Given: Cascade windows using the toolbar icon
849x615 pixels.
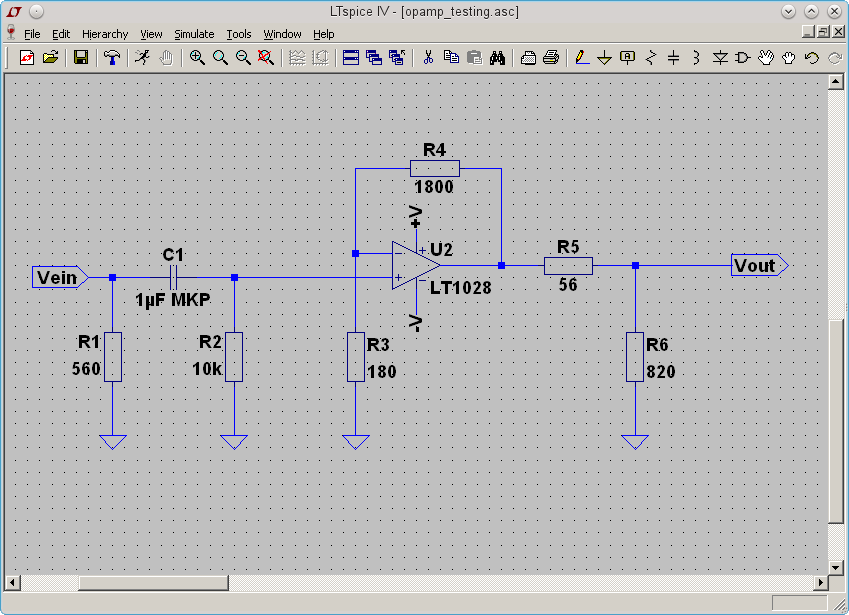Looking at the screenshot, I should coord(374,57).
